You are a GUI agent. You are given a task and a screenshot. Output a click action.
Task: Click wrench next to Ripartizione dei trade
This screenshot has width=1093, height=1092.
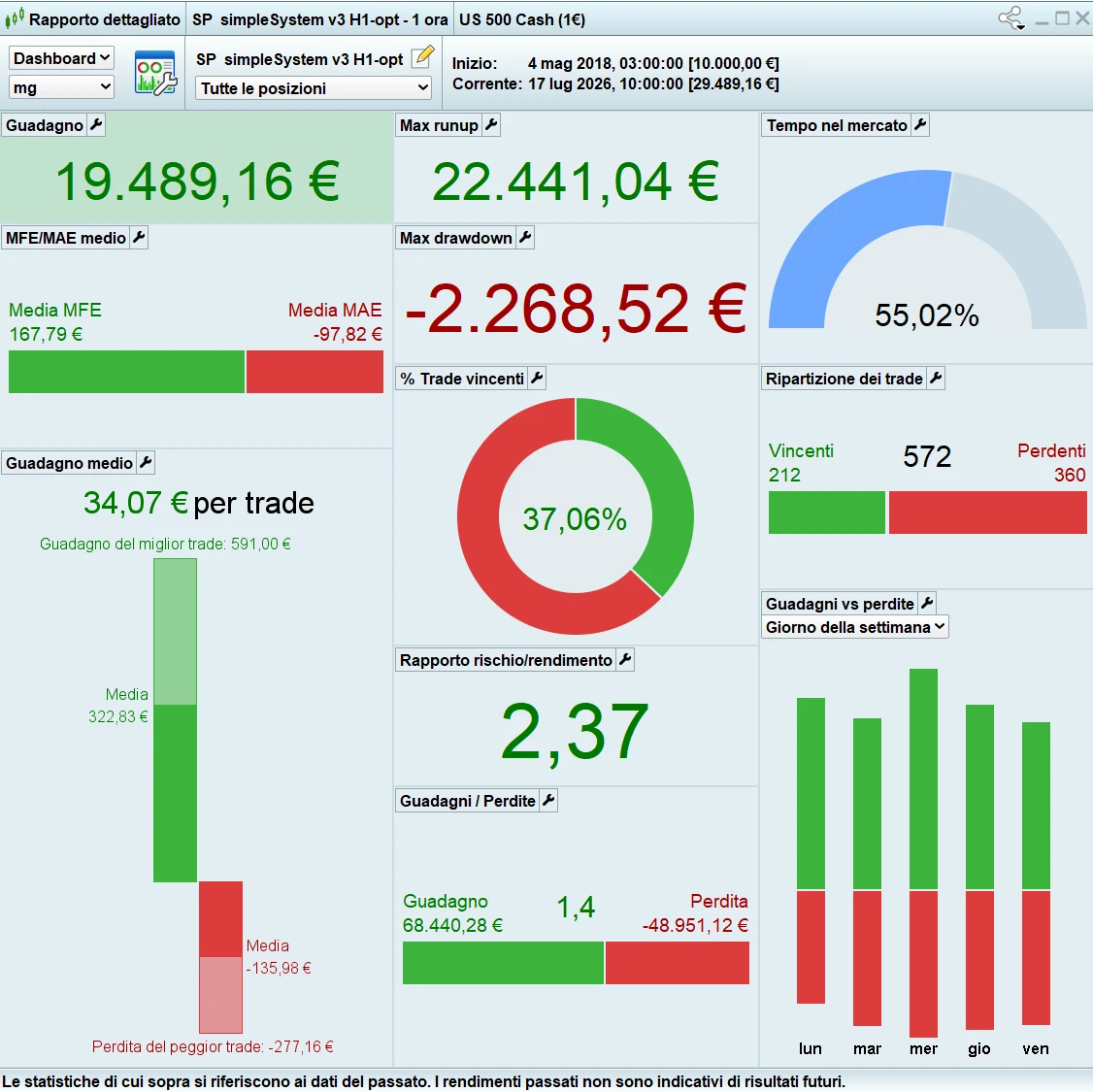[x=936, y=379]
